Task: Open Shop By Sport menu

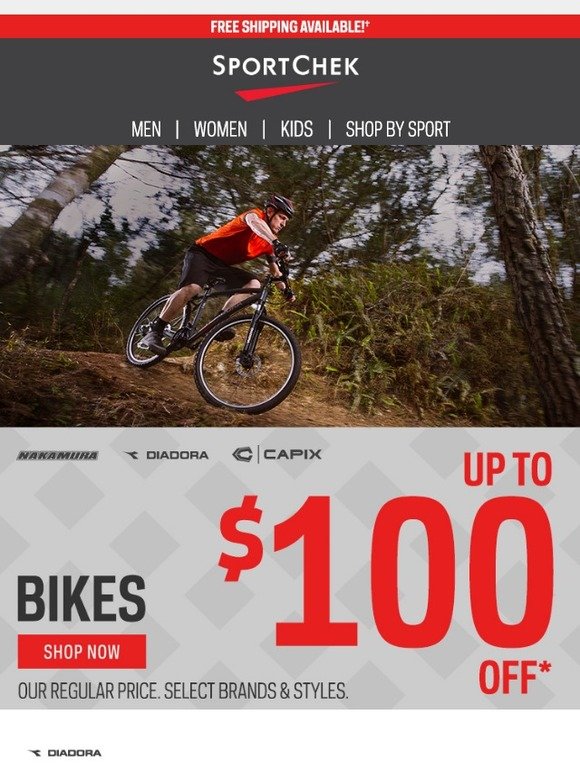Action: [x=398, y=129]
